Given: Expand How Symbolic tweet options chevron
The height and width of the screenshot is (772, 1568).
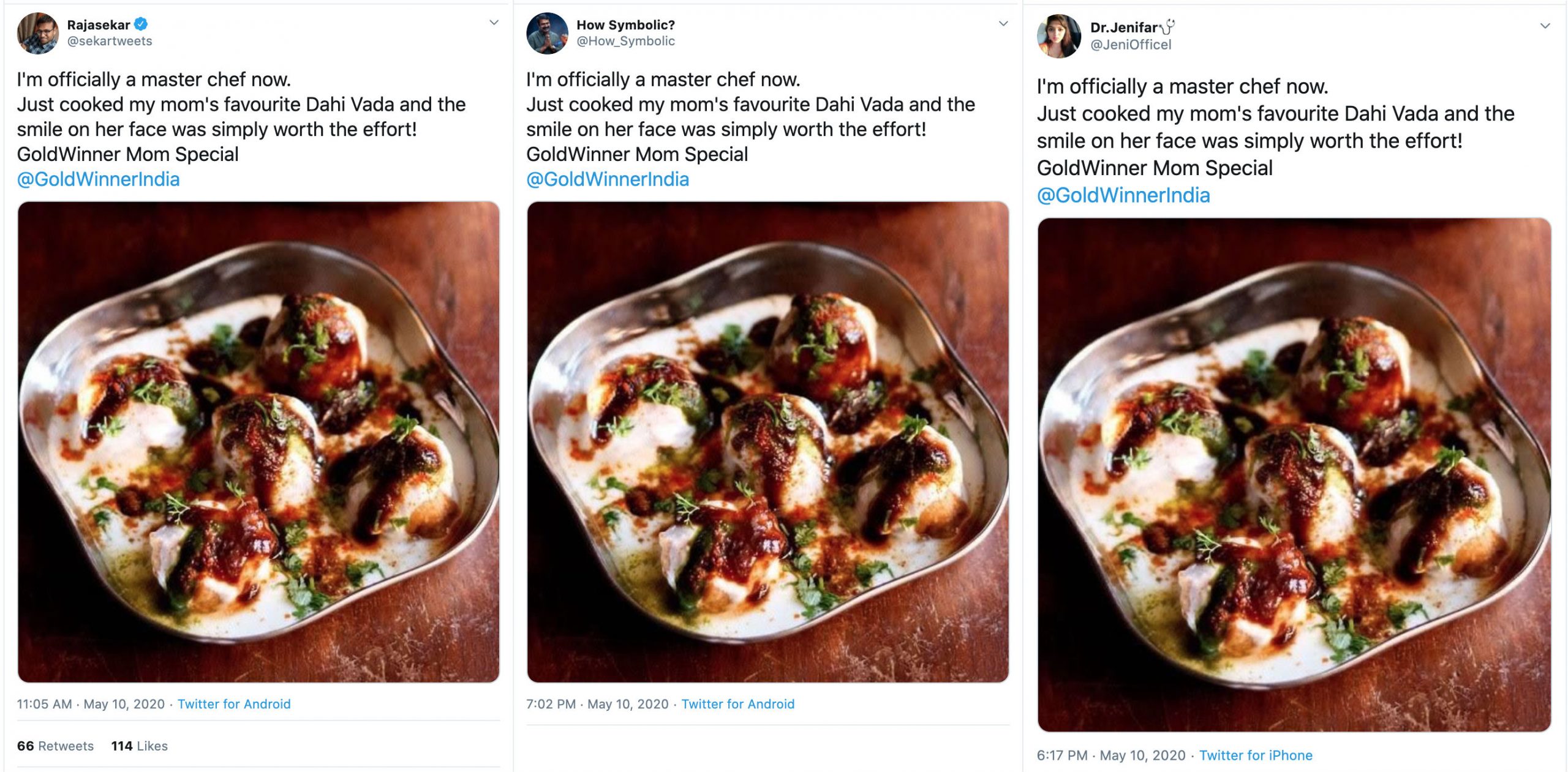Looking at the screenshot, I should (x=1003, y=24).
